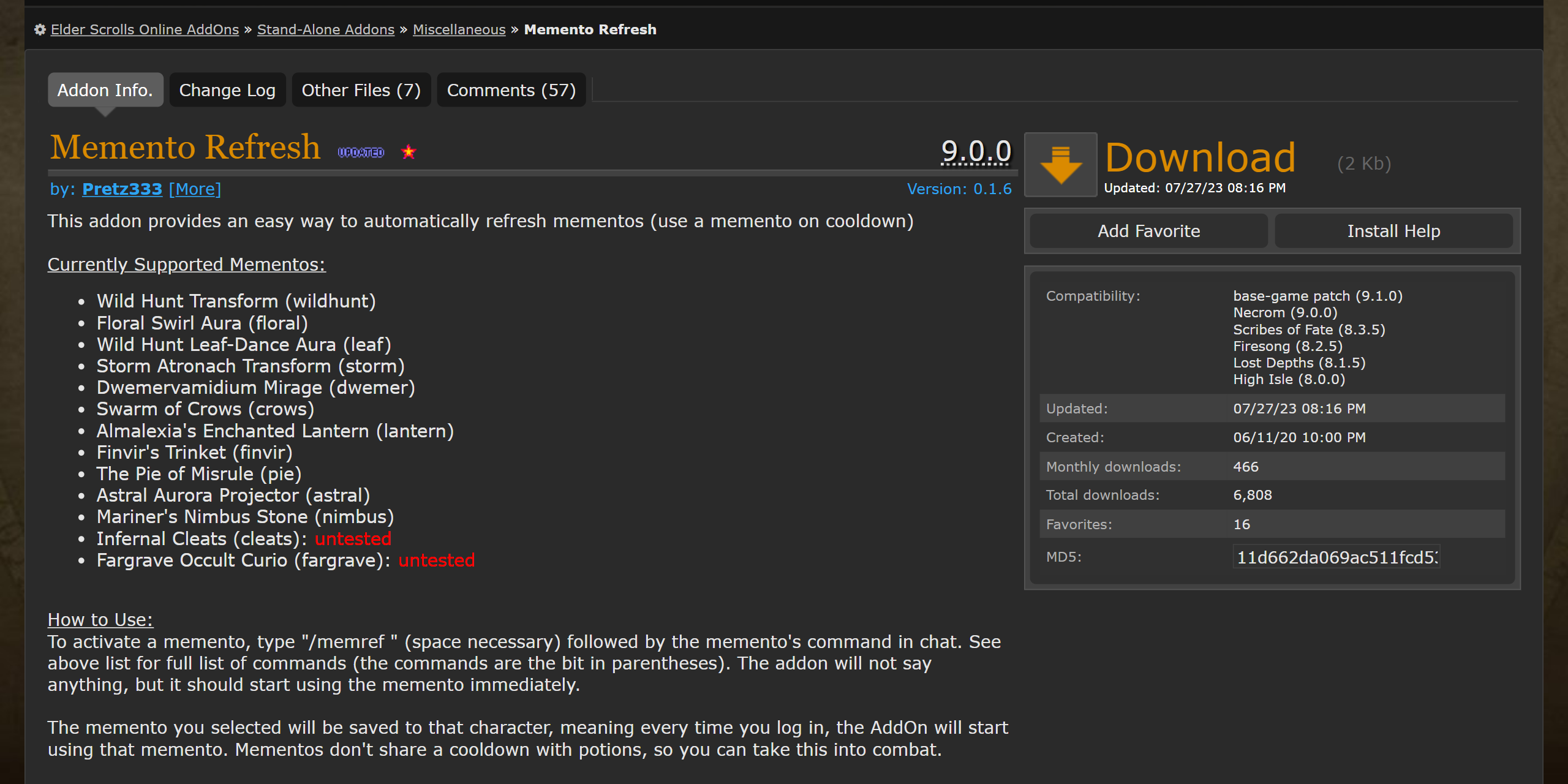Click the UPDATED badge icon
The width and height of the screenshot is (1568, 784).
click(x=361, y=153)
